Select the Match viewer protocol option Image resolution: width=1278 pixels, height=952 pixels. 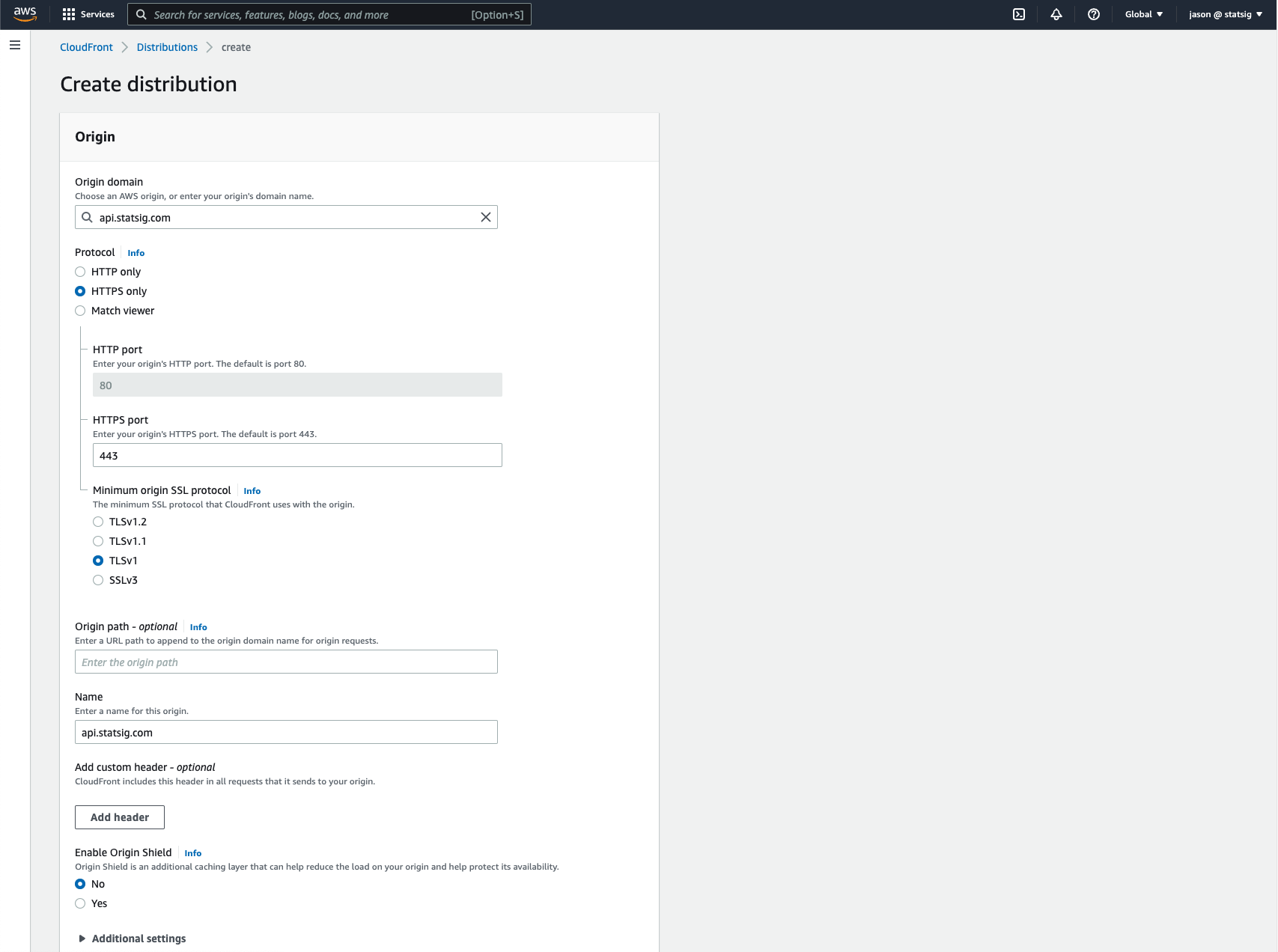(x=80, y=310)
